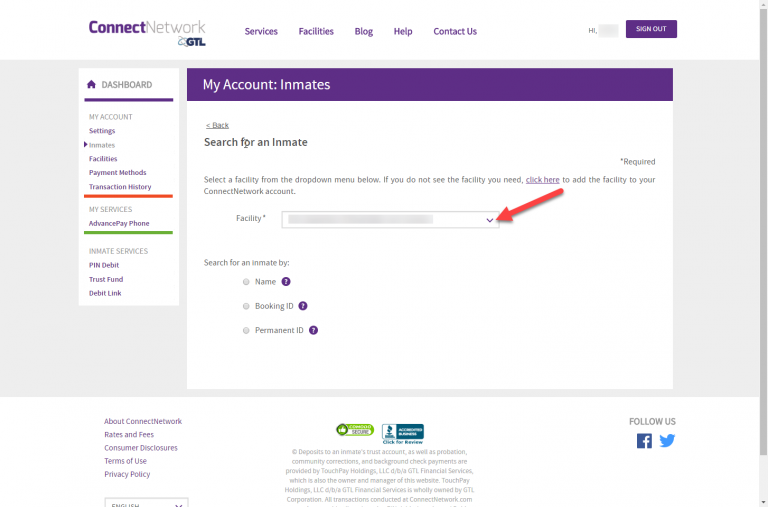
Task: Open the BBB Accredited Business badge
Action: click(x=403, y=434)
